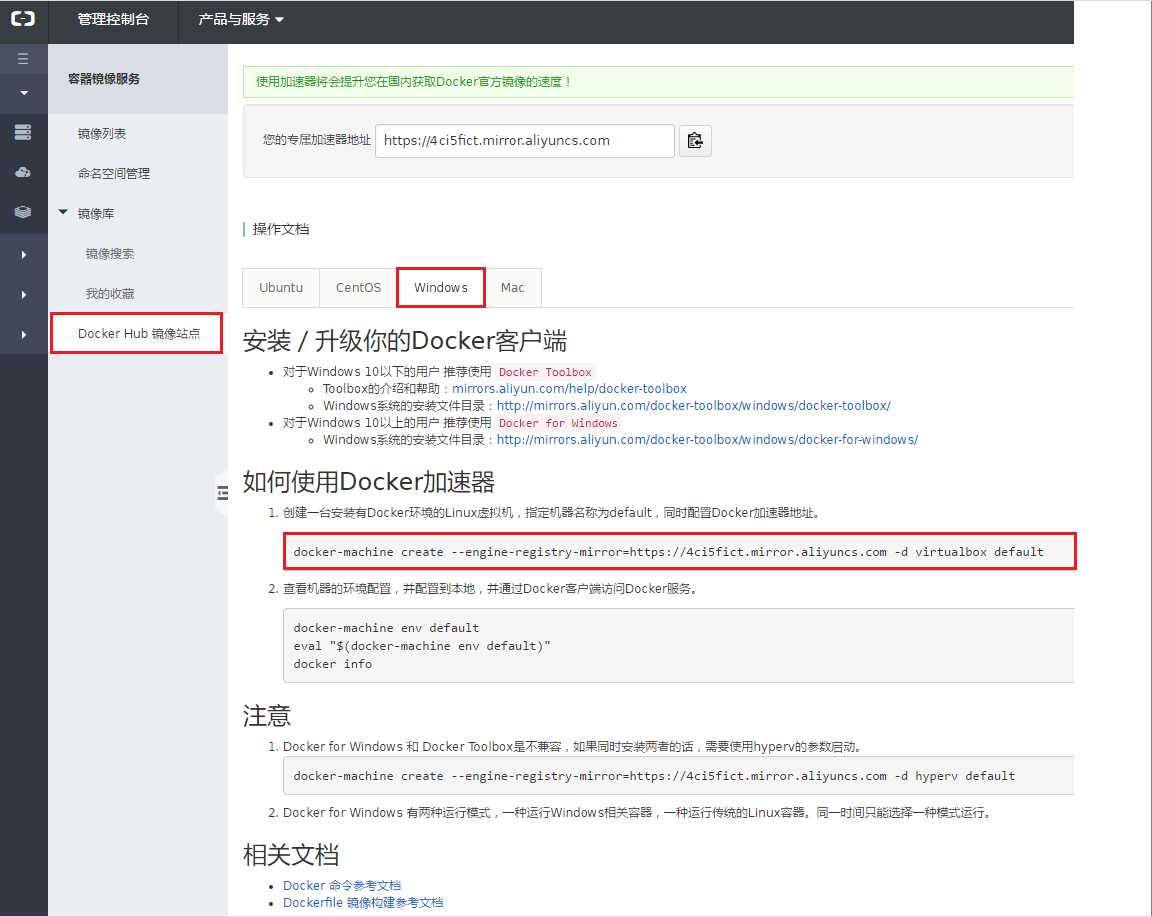Open 管理控制台 in top bar

(x=113, y=19)
